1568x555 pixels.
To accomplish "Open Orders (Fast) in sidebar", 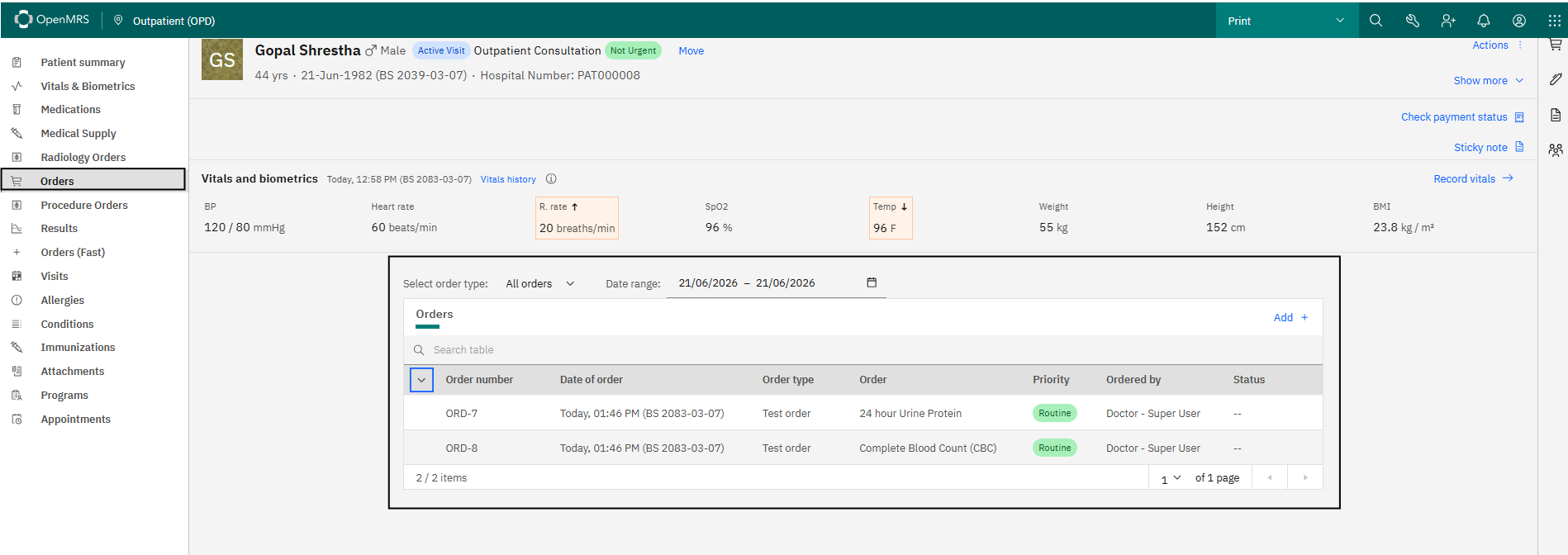I will click(73, 253).
